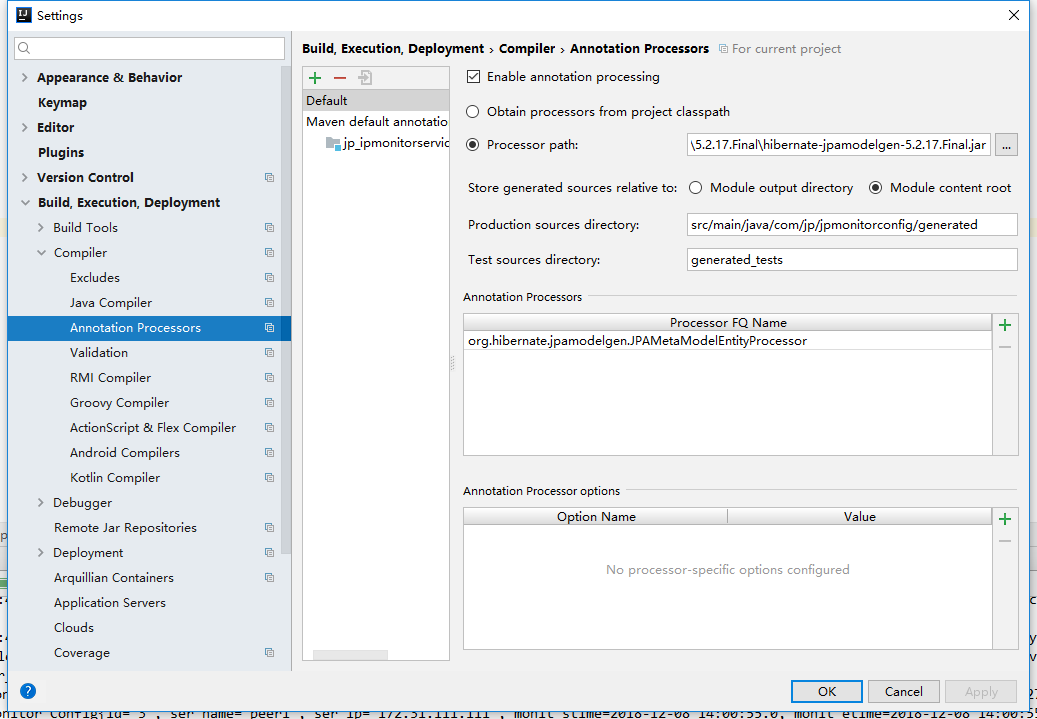Click project-level icon next to Coverage
The image size is (1037, 719).
click(x=269, y=653)
